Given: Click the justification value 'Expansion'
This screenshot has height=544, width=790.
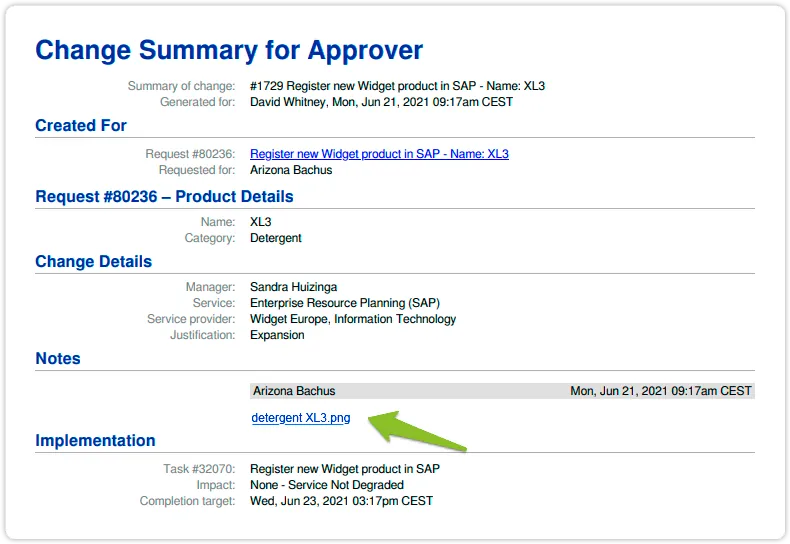Looking at the screenshot, I should pos(277,335).
